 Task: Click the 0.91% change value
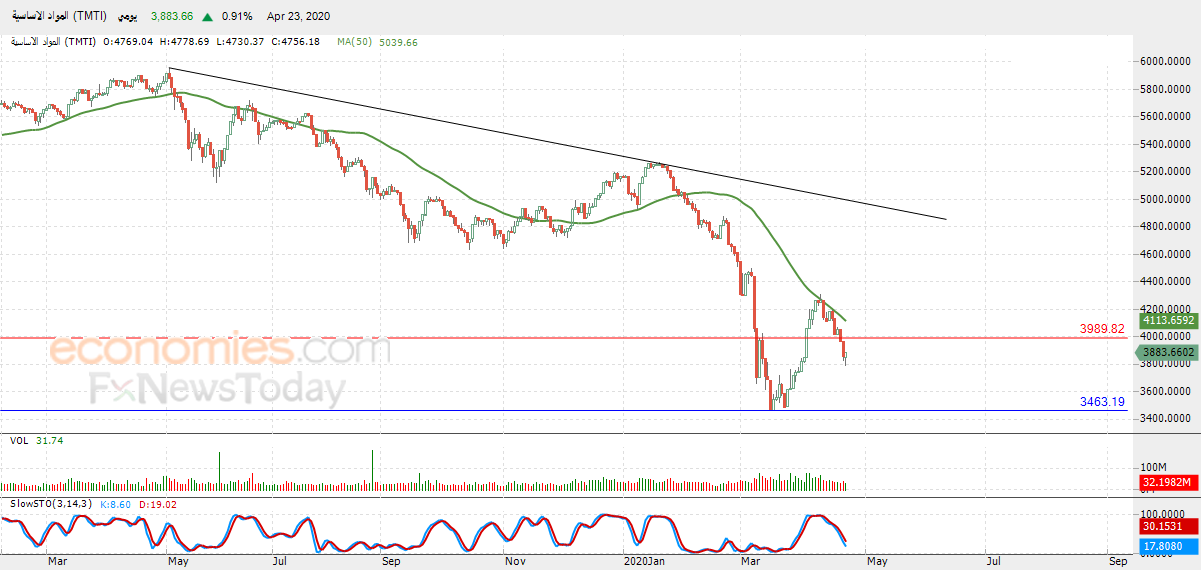pos(237,17)
